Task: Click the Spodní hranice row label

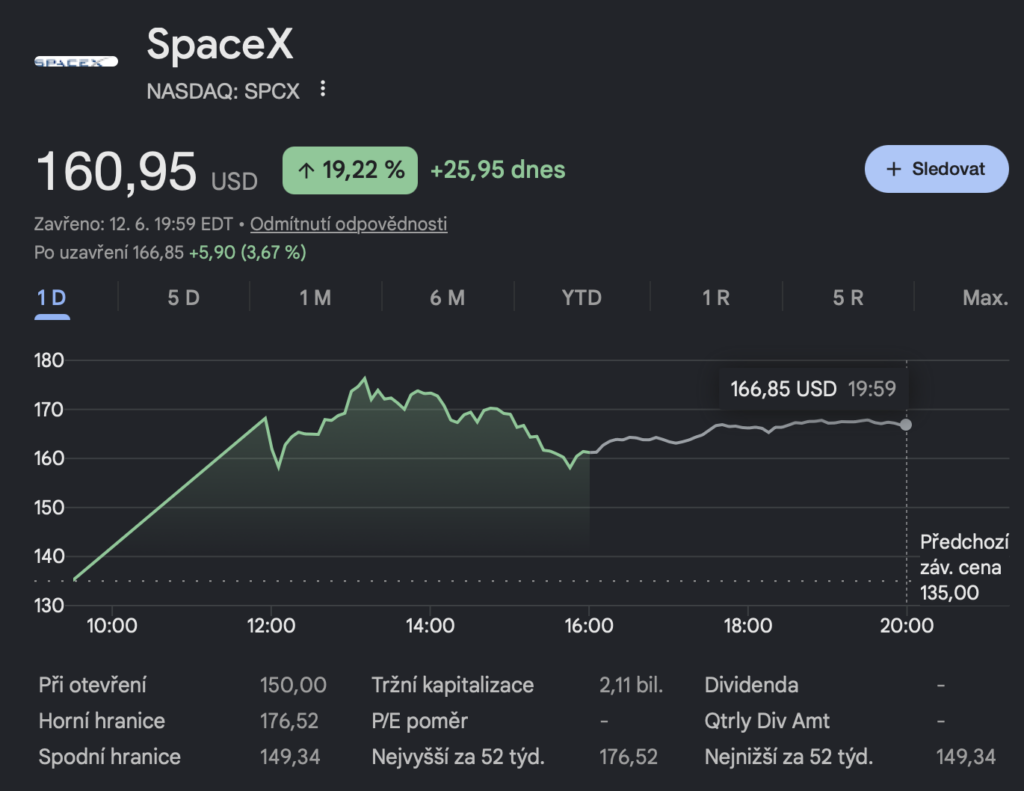Action: click(109, 757)
